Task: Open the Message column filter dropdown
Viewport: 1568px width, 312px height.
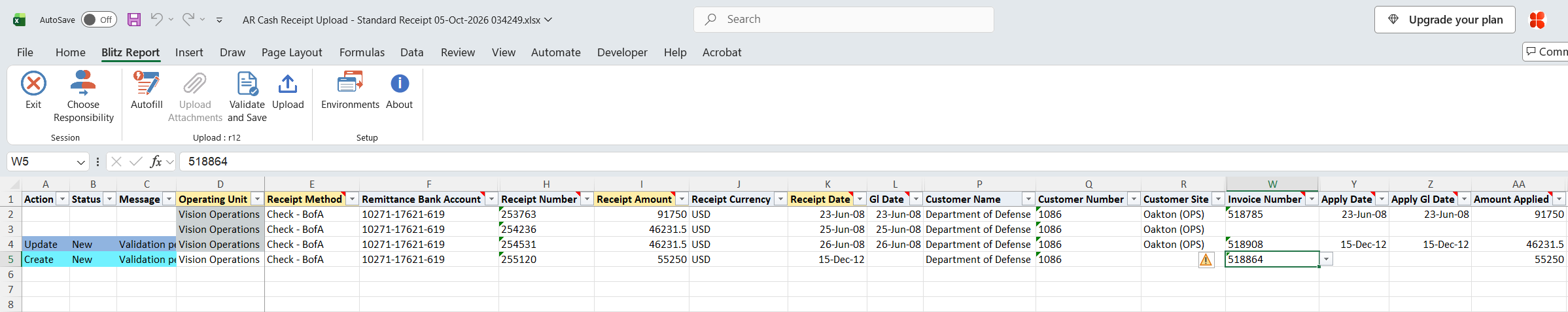Action: pos(169,199)
